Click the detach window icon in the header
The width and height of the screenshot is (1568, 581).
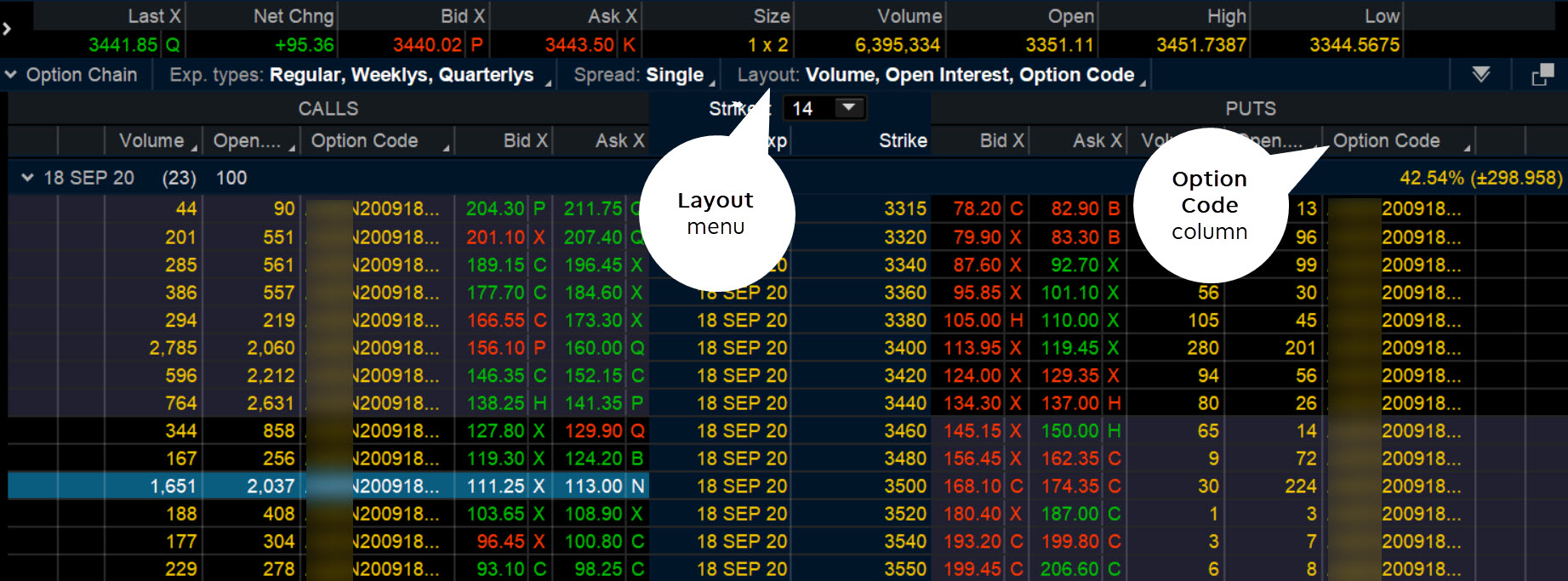tap(1542, 75)
